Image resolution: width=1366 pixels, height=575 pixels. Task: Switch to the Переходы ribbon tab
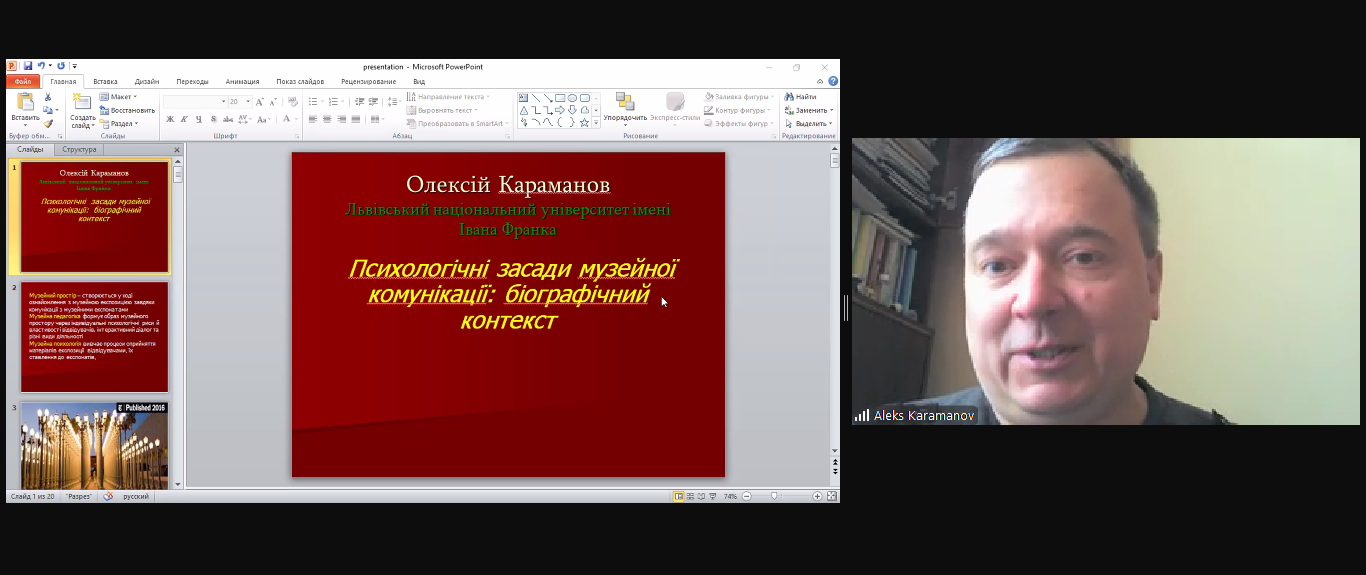click(192, 82)
